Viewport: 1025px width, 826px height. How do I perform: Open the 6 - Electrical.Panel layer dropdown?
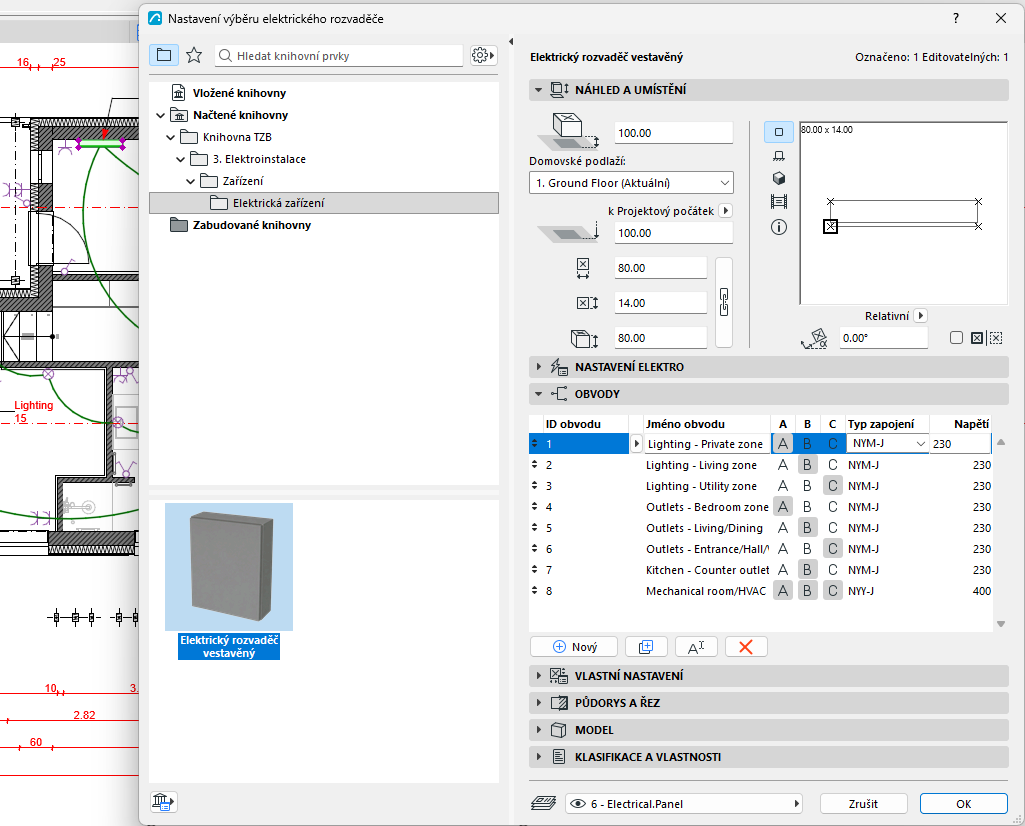(x=684, y=804)
